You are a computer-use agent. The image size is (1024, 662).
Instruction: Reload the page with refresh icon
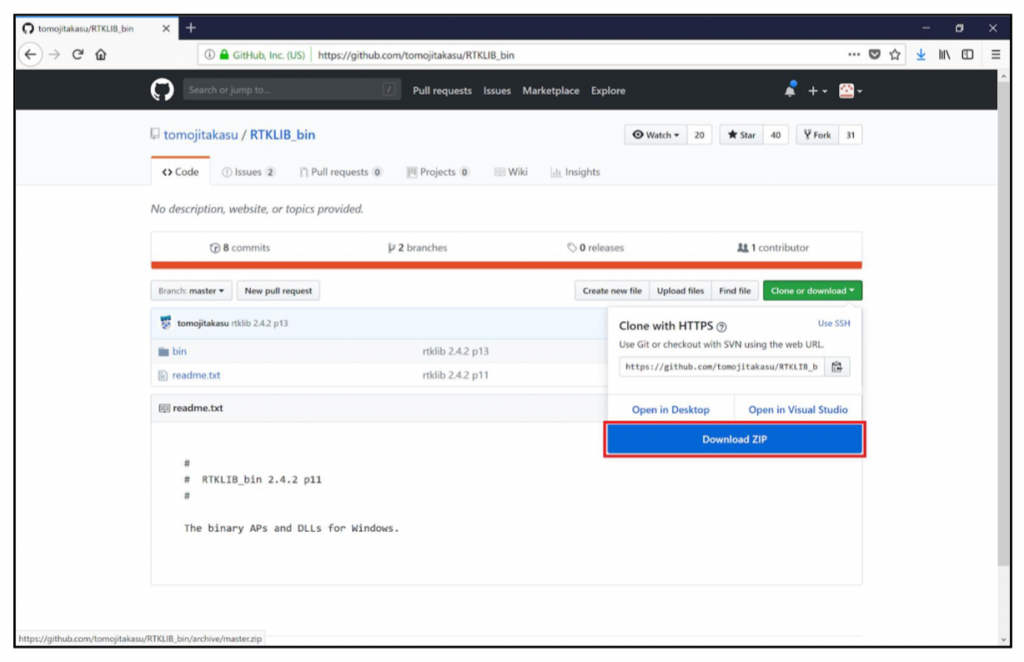tap(78, 55)
